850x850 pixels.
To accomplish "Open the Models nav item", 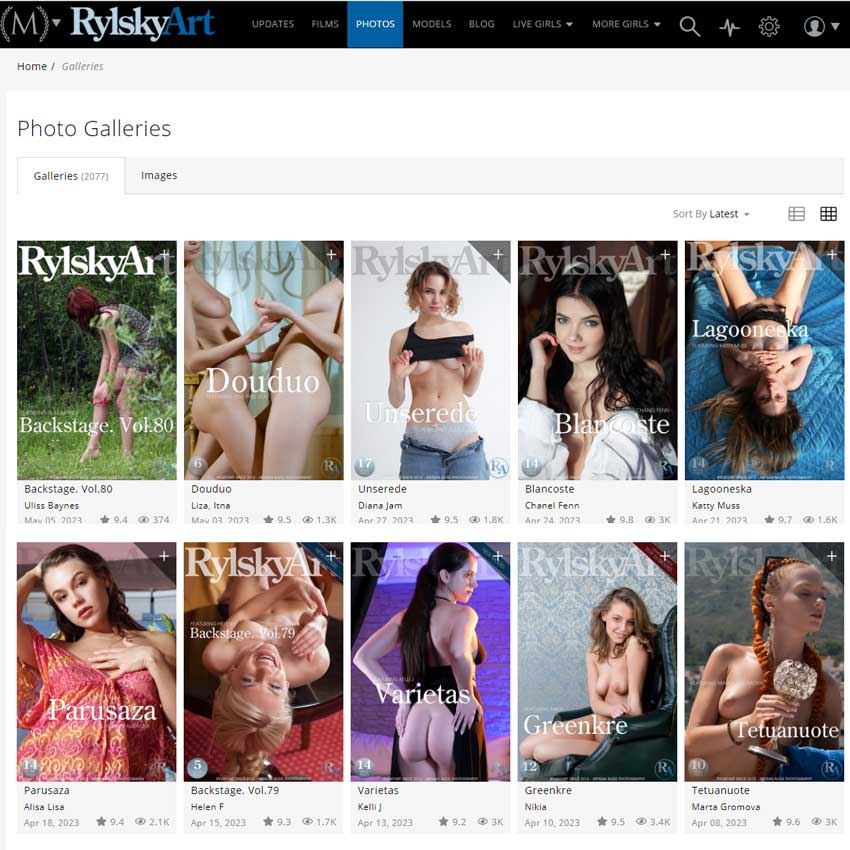I will pos(432,24).
